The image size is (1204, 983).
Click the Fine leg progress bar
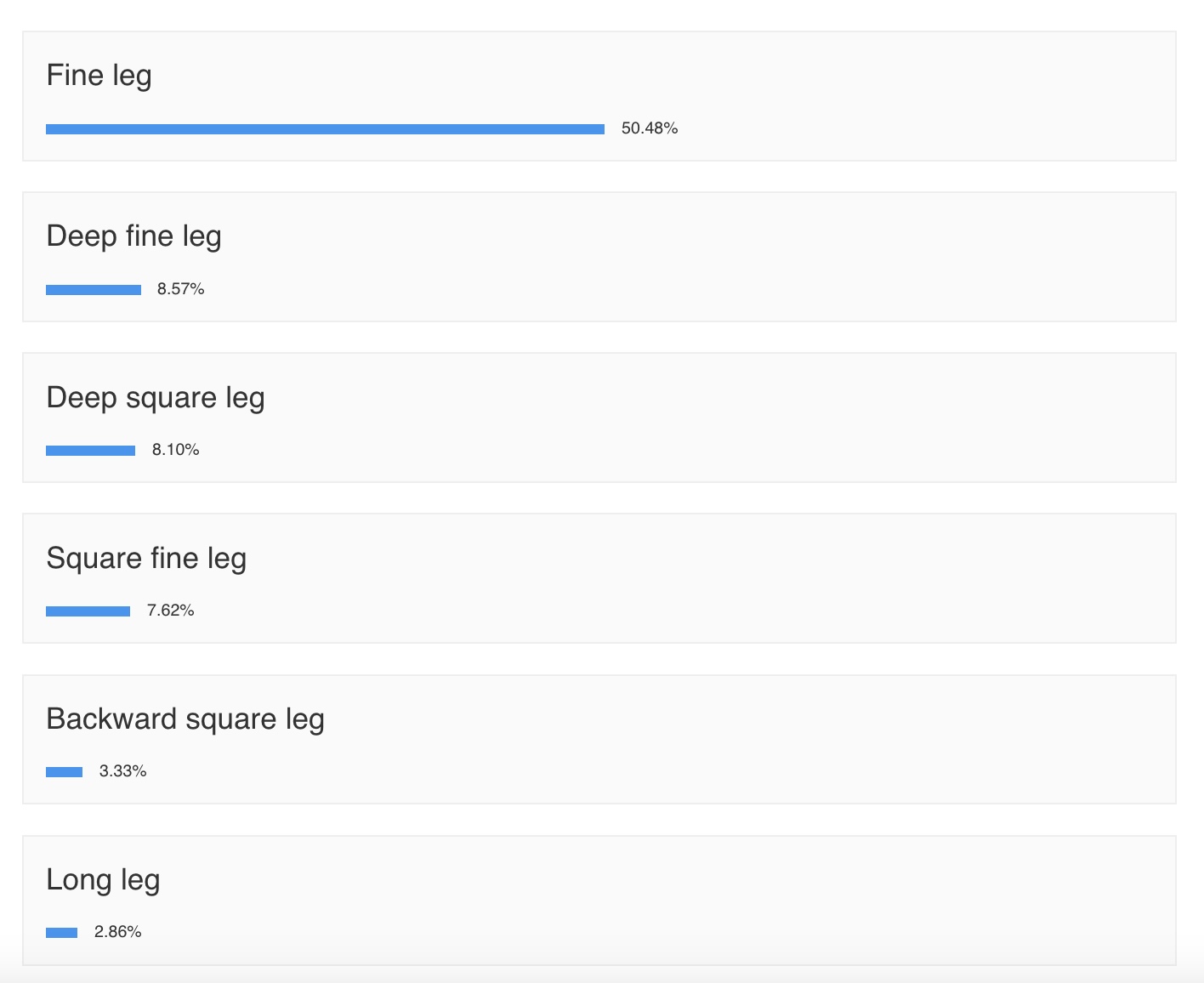coord(325,129)
